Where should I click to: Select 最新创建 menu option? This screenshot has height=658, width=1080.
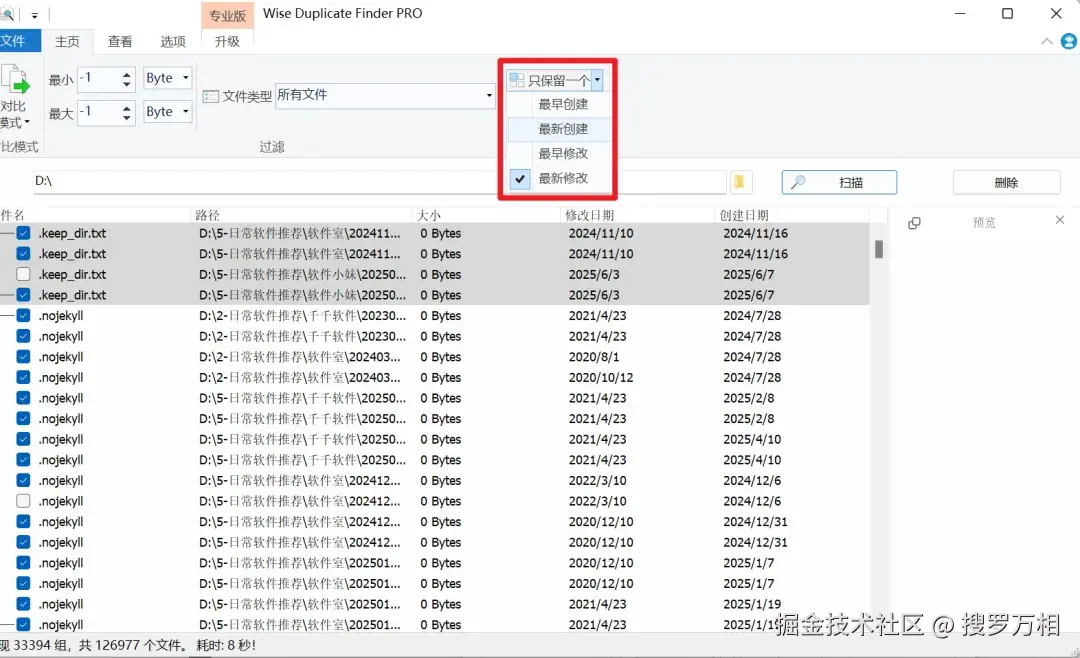[563, 129]
